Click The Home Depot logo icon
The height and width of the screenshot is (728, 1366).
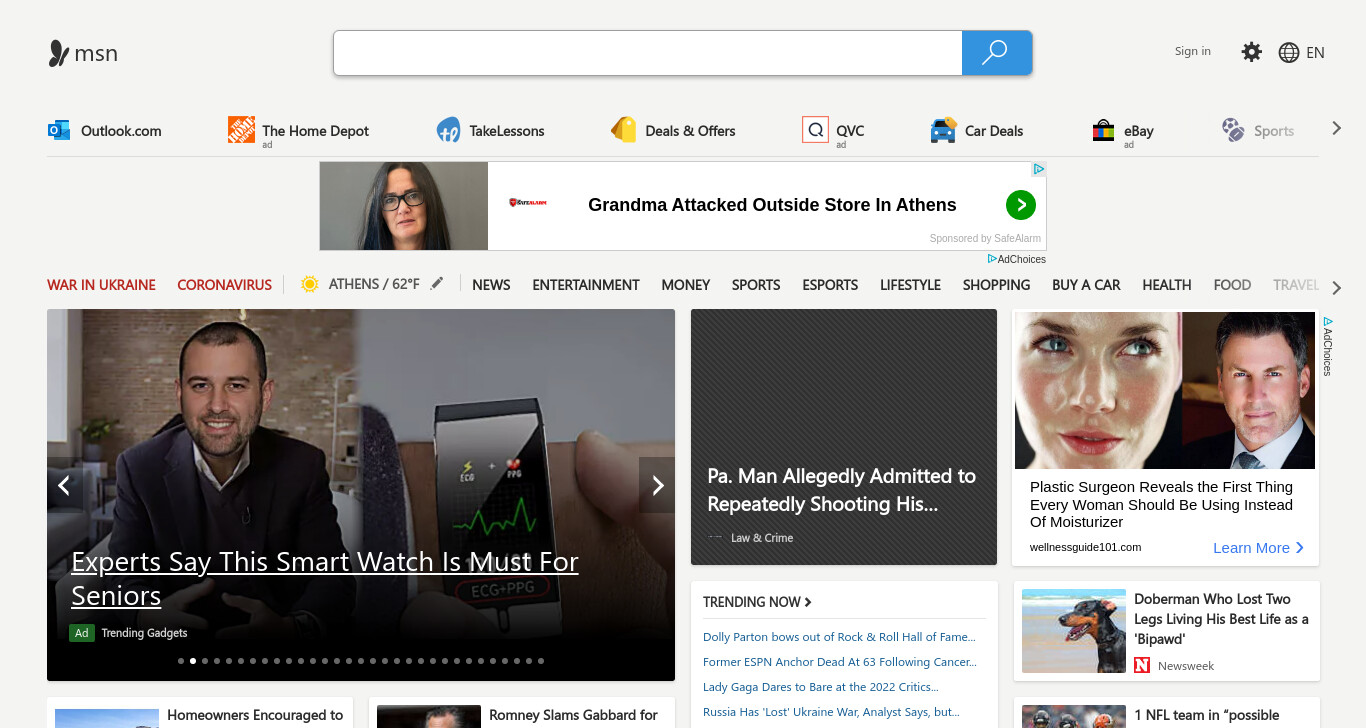pos(241,129)
